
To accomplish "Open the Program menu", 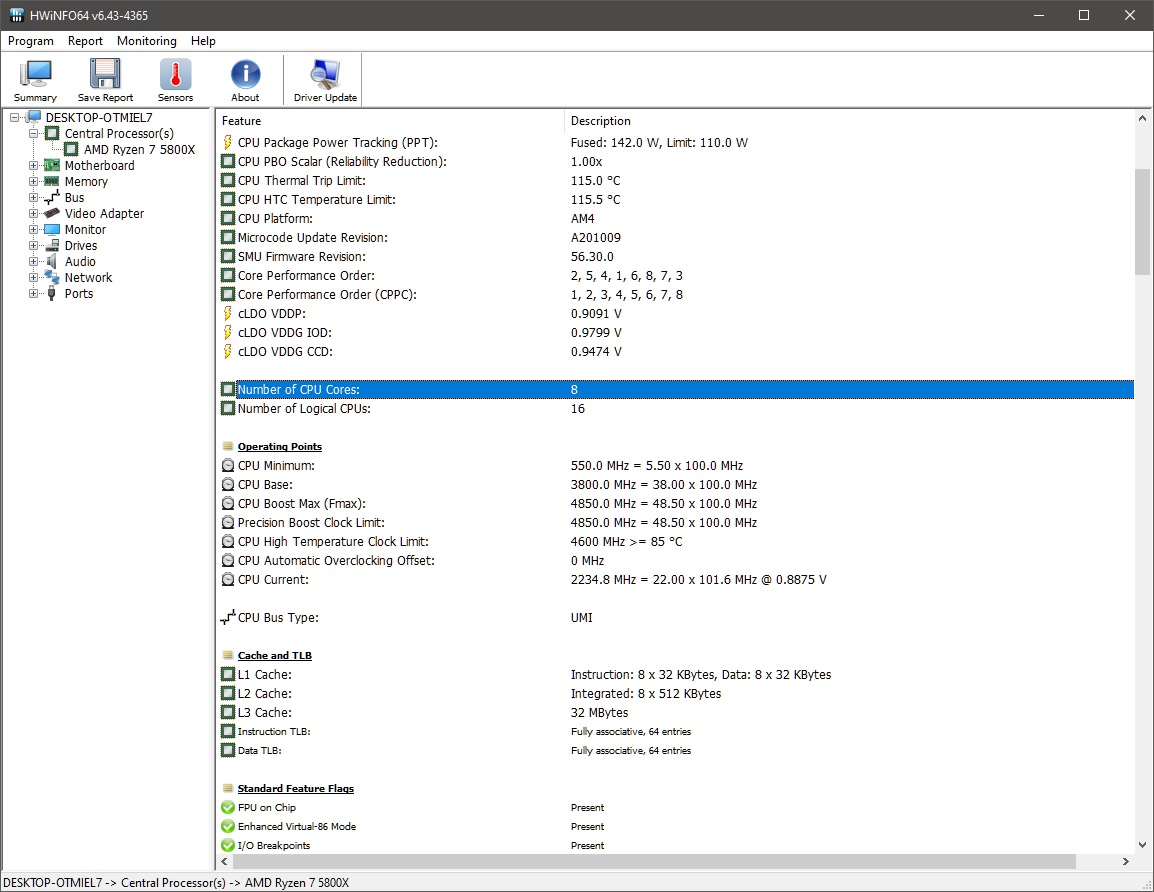I will pyautogui.click(x=30, y=41).
